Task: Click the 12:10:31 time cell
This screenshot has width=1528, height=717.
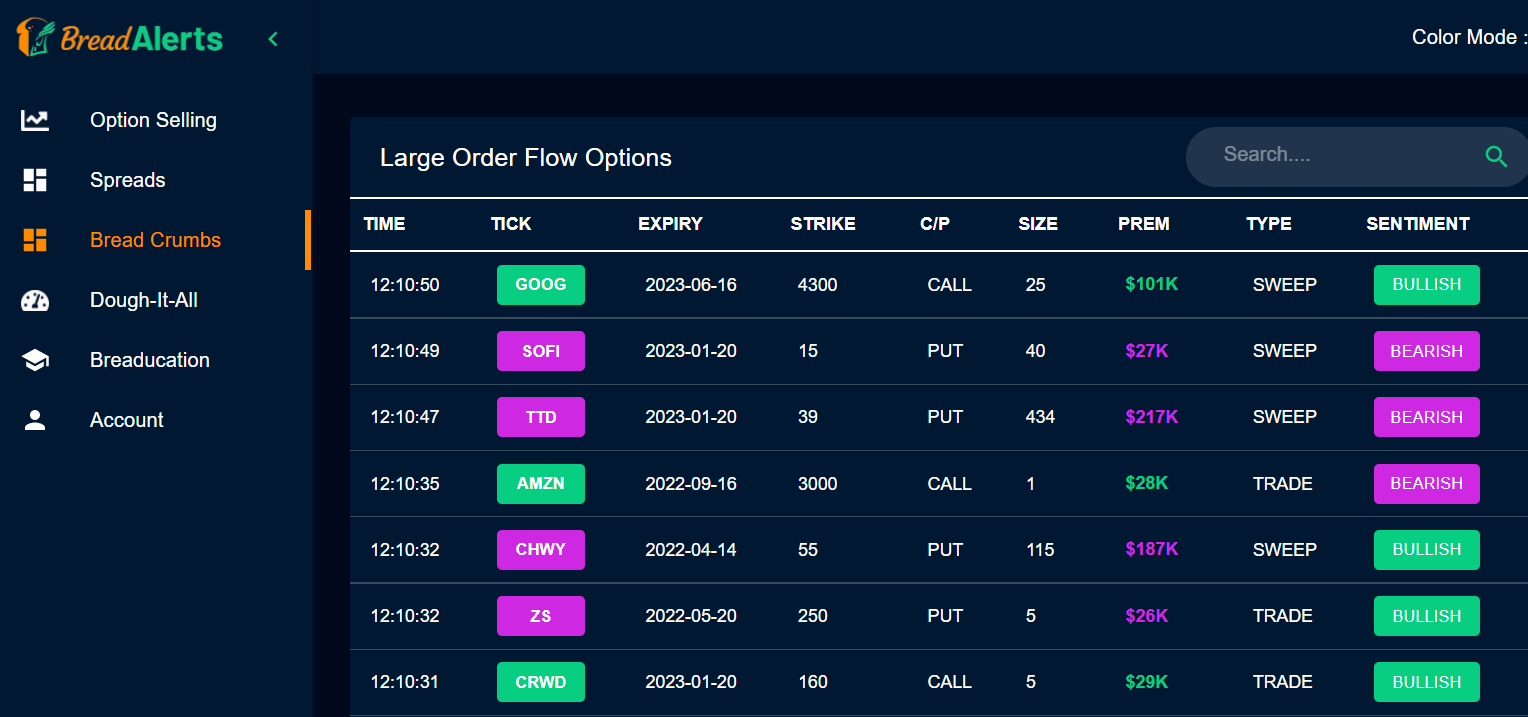Action: (x=405, y=682)
